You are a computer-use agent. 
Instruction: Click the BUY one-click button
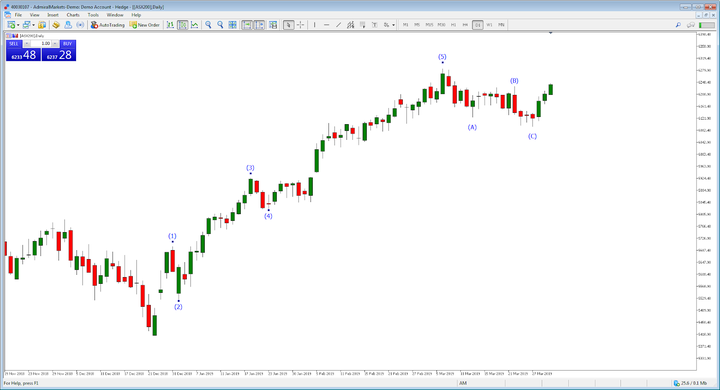tap(68, 44)
